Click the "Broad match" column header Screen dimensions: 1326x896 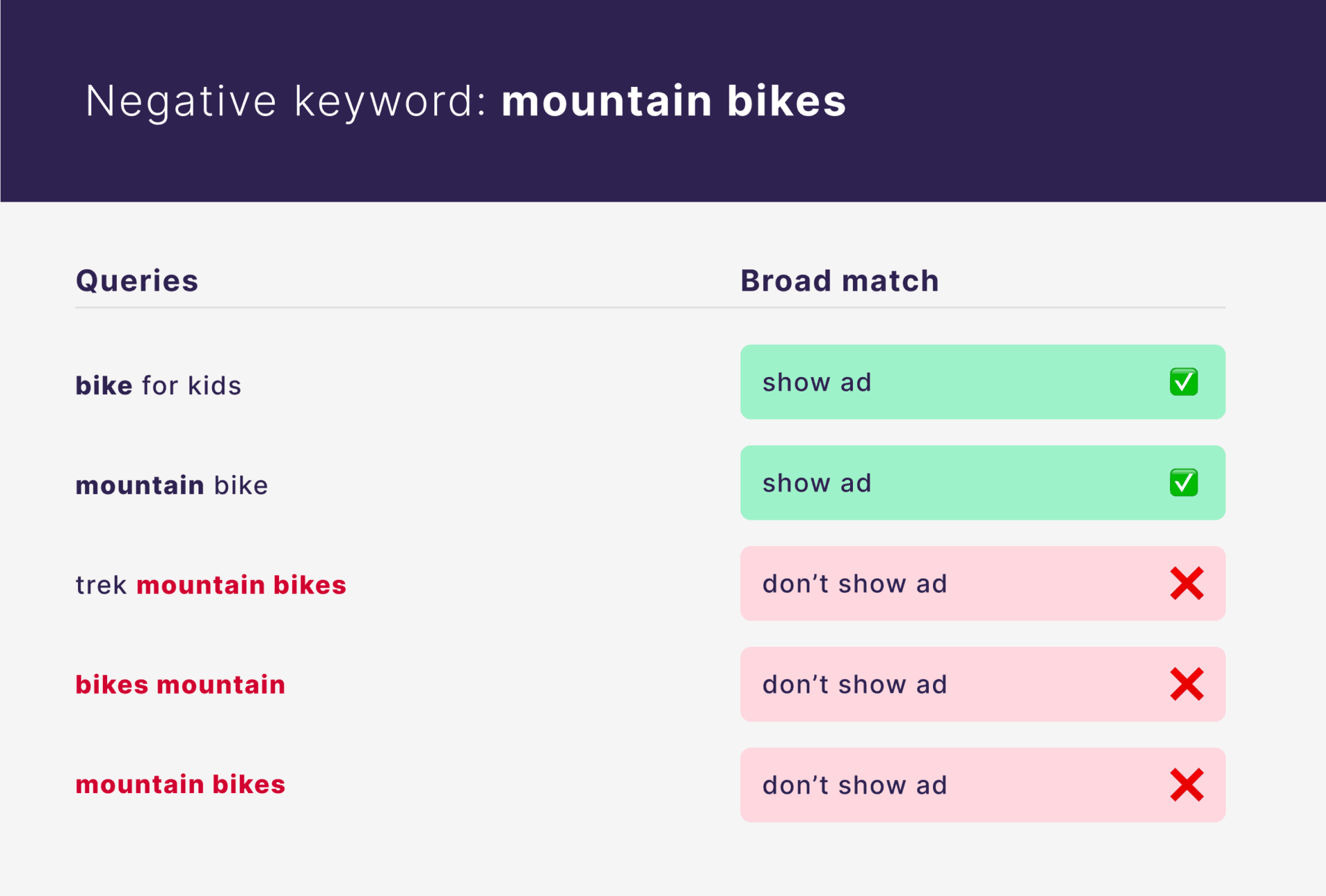coord(839,281)
